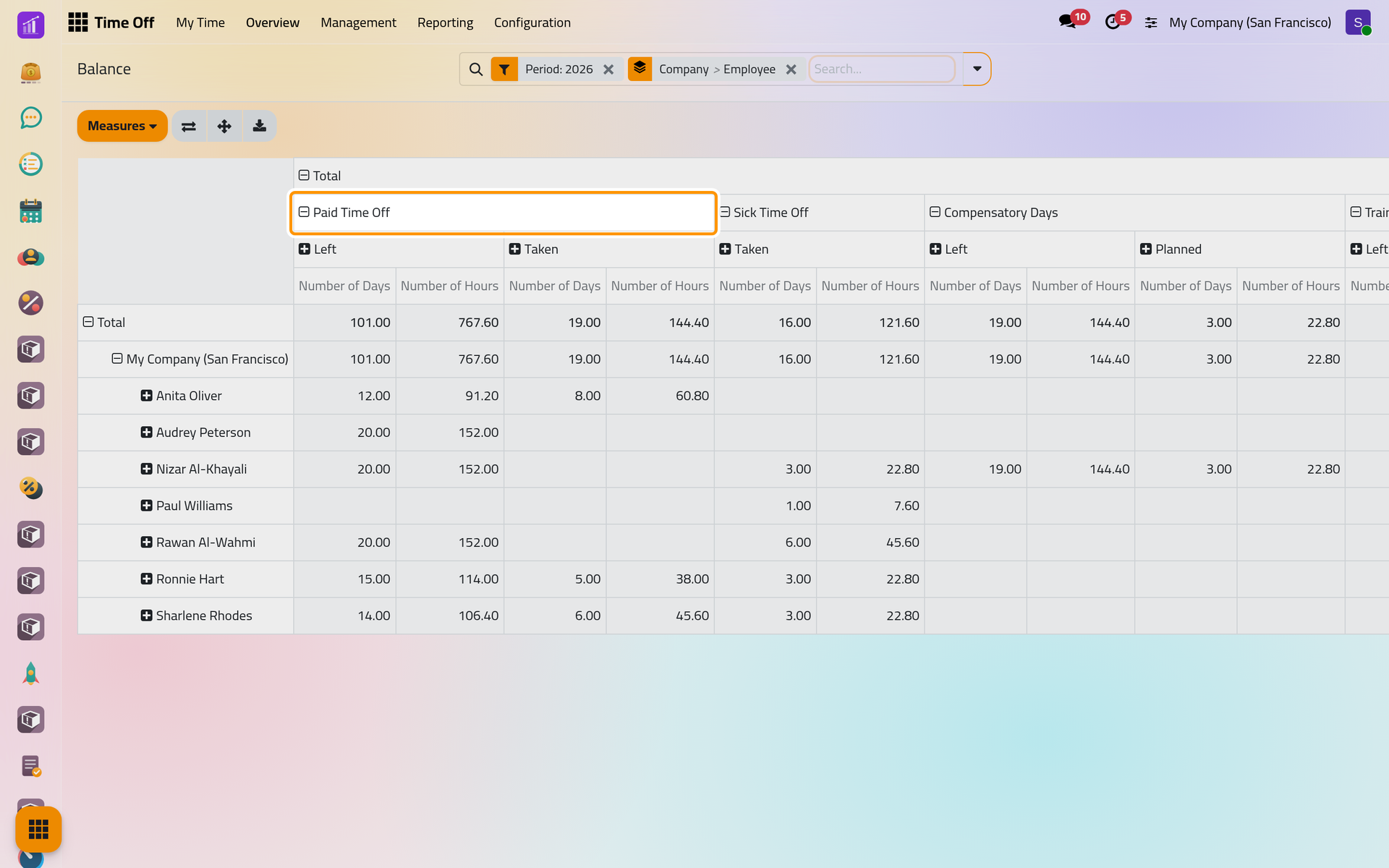
Task: Open the Overview menu
Action: click(273, 22)
